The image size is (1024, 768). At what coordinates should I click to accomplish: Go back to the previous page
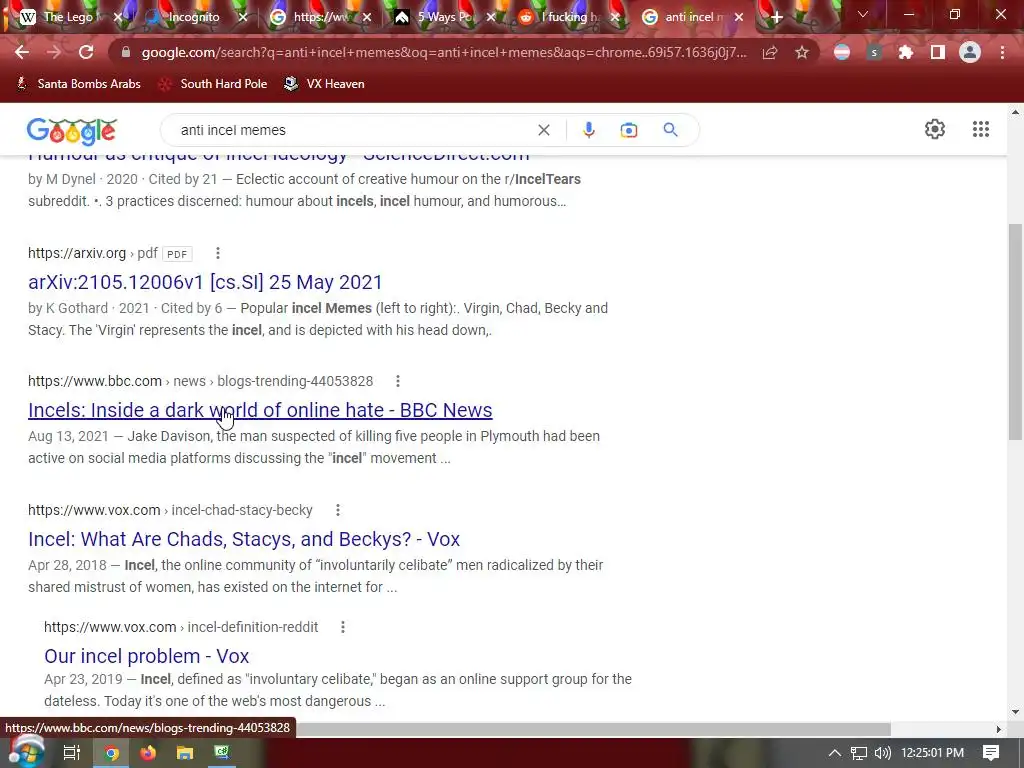[x=22, y=52]
